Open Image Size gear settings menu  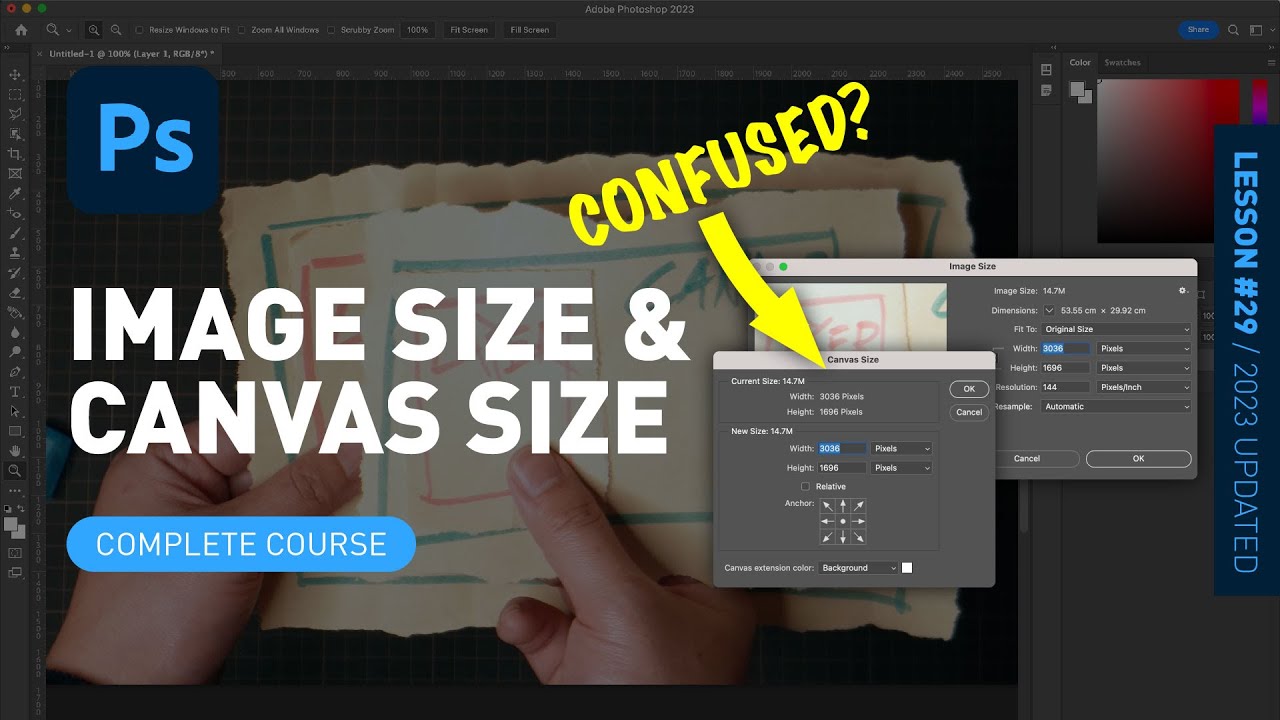click(x=1183, y=291)
